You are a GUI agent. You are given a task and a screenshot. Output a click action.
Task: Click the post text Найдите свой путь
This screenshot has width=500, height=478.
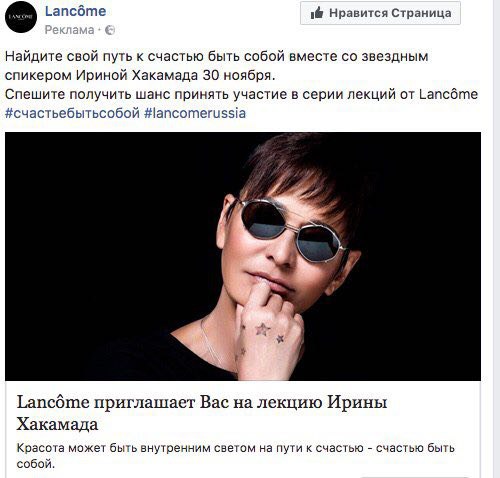coord(216,56)
